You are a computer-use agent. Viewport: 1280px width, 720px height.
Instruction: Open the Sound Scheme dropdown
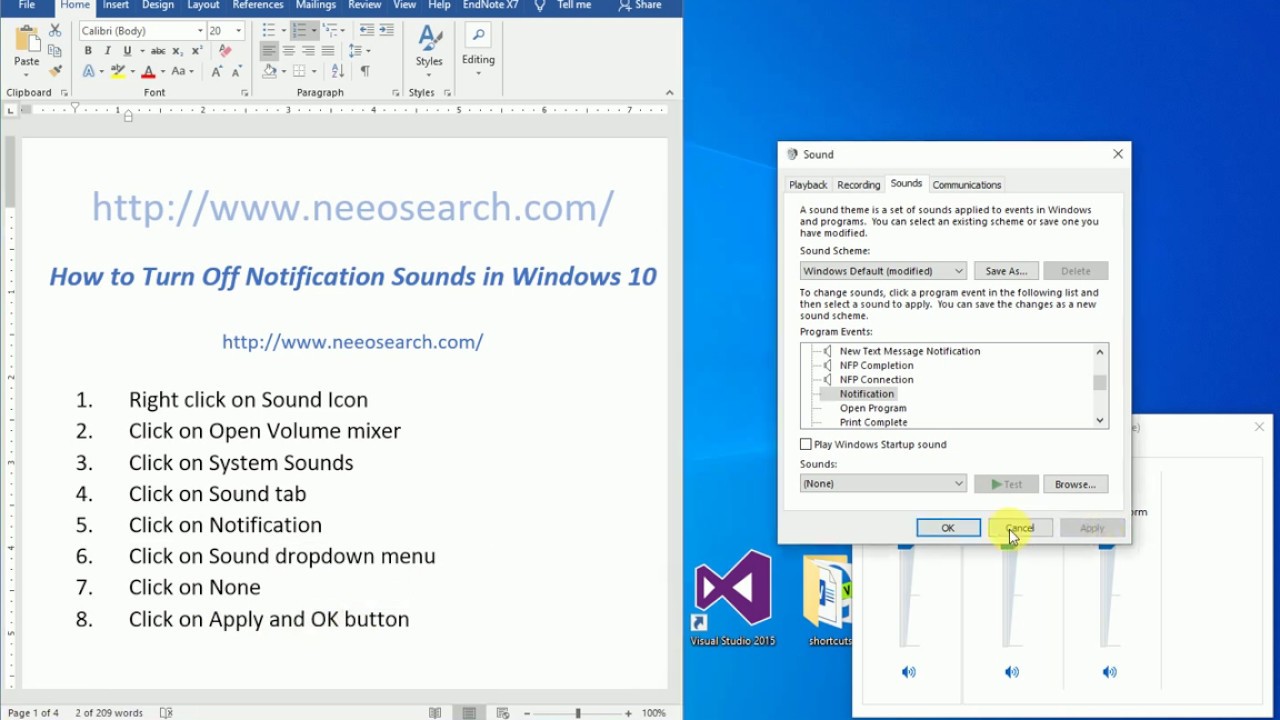coord(883,271)
